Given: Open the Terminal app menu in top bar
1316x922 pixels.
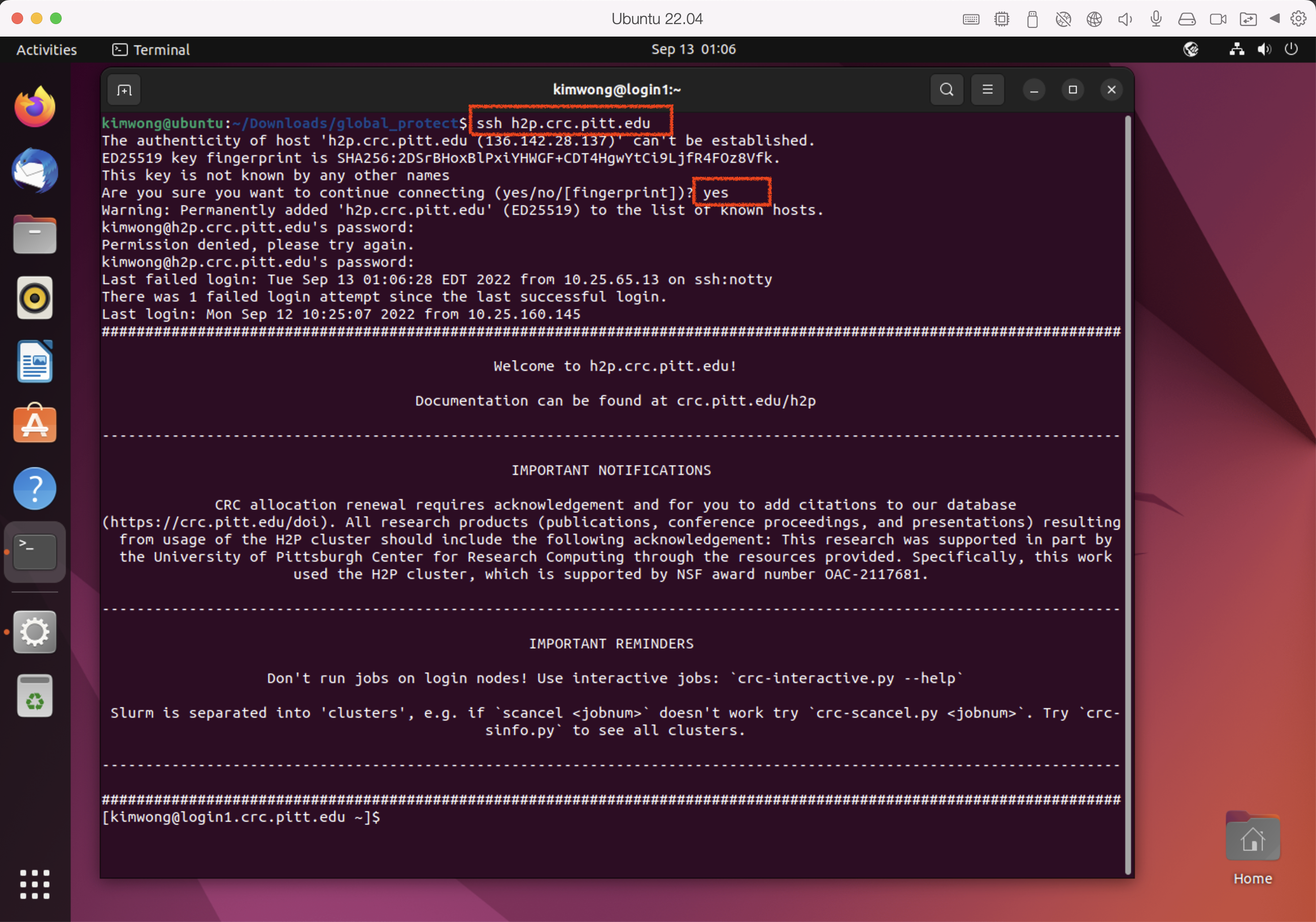Looking at the screenshot, I should (x=151, y=50).
